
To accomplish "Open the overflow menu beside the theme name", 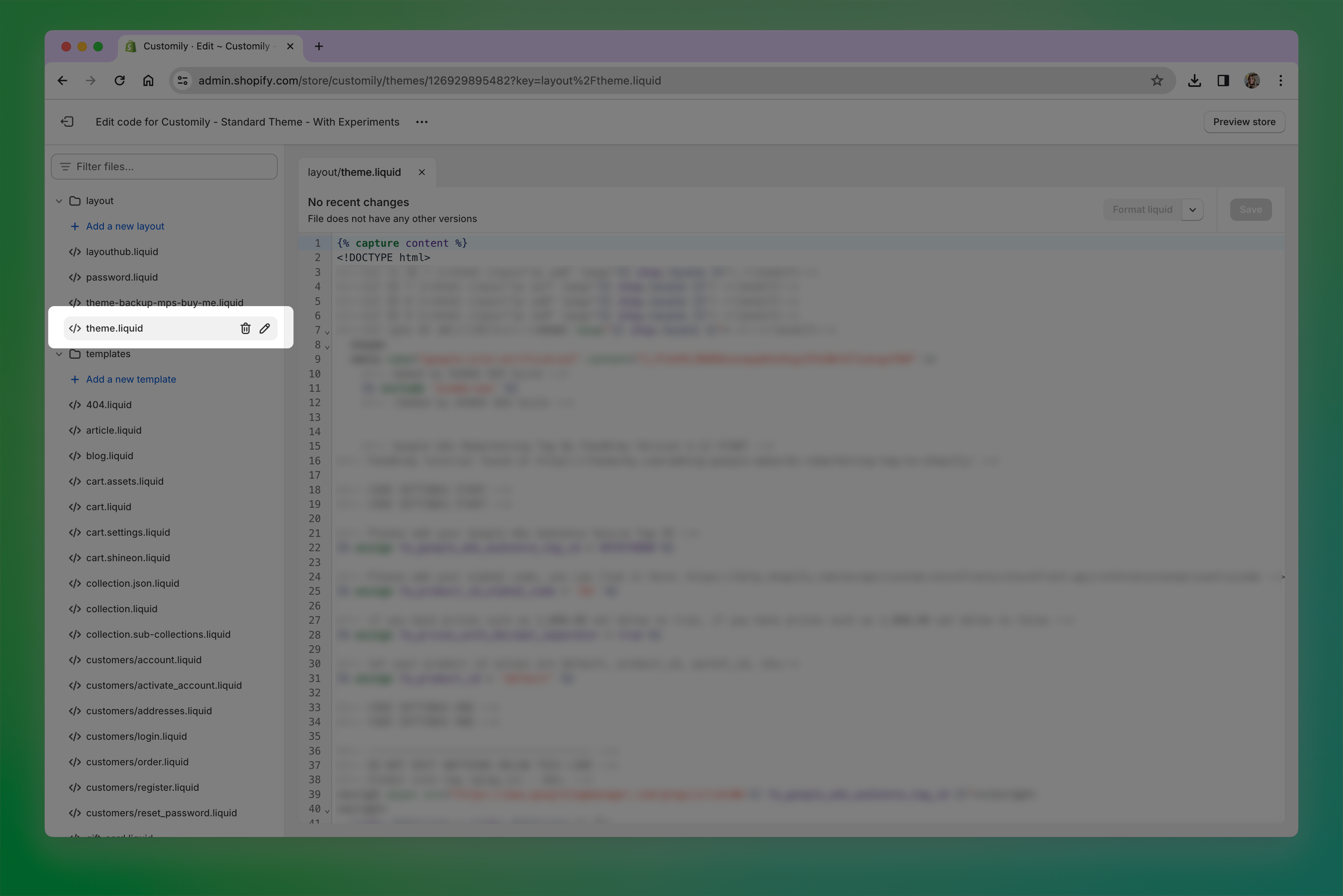I will click(x=421, y=122).
